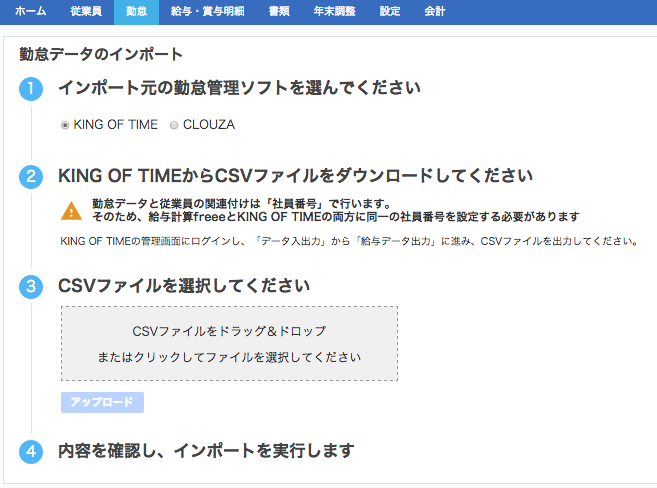Click the アップロード button
Viewport: 657px width, 488px height.
point(102,402)
